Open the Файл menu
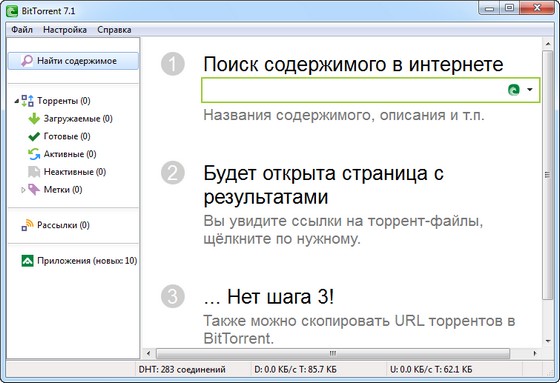Image resolution: width=560 pixels, height=383 pixels. tap(22, 30)
